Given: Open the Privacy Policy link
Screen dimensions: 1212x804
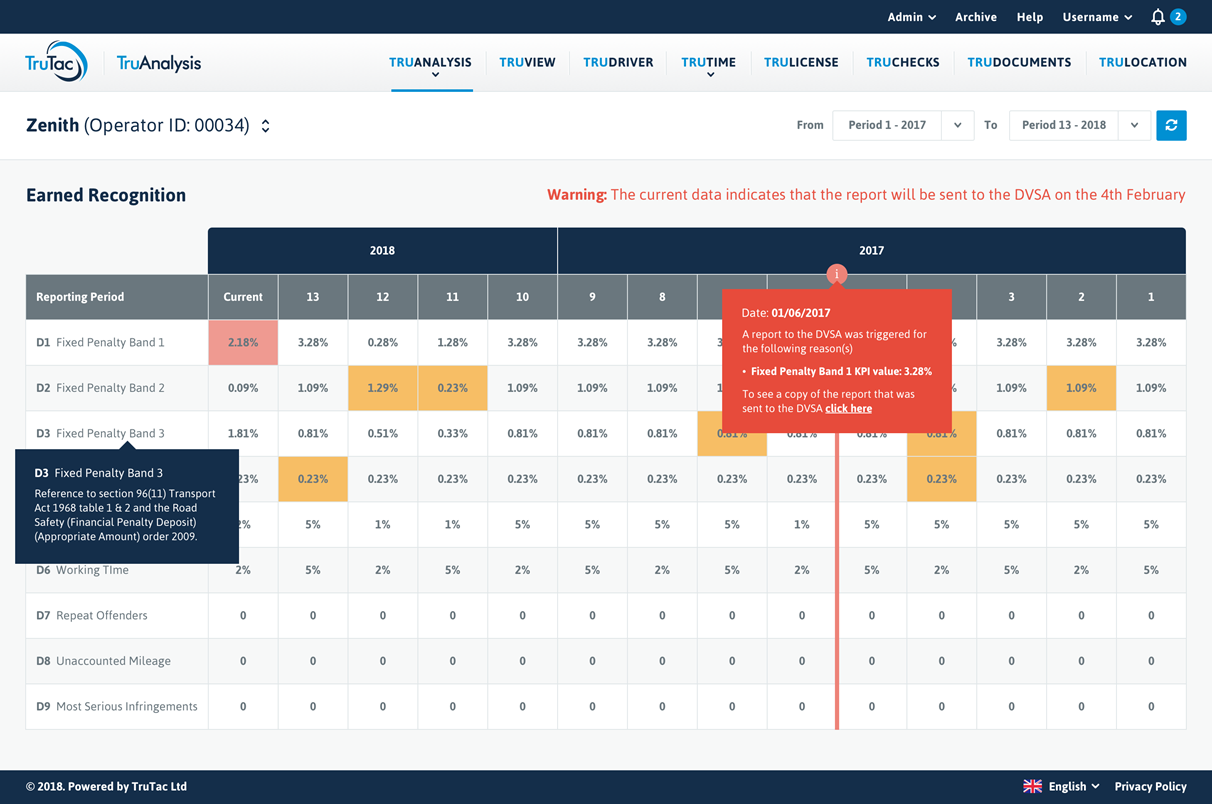Looking at the screenshot, I should 1151,786.
